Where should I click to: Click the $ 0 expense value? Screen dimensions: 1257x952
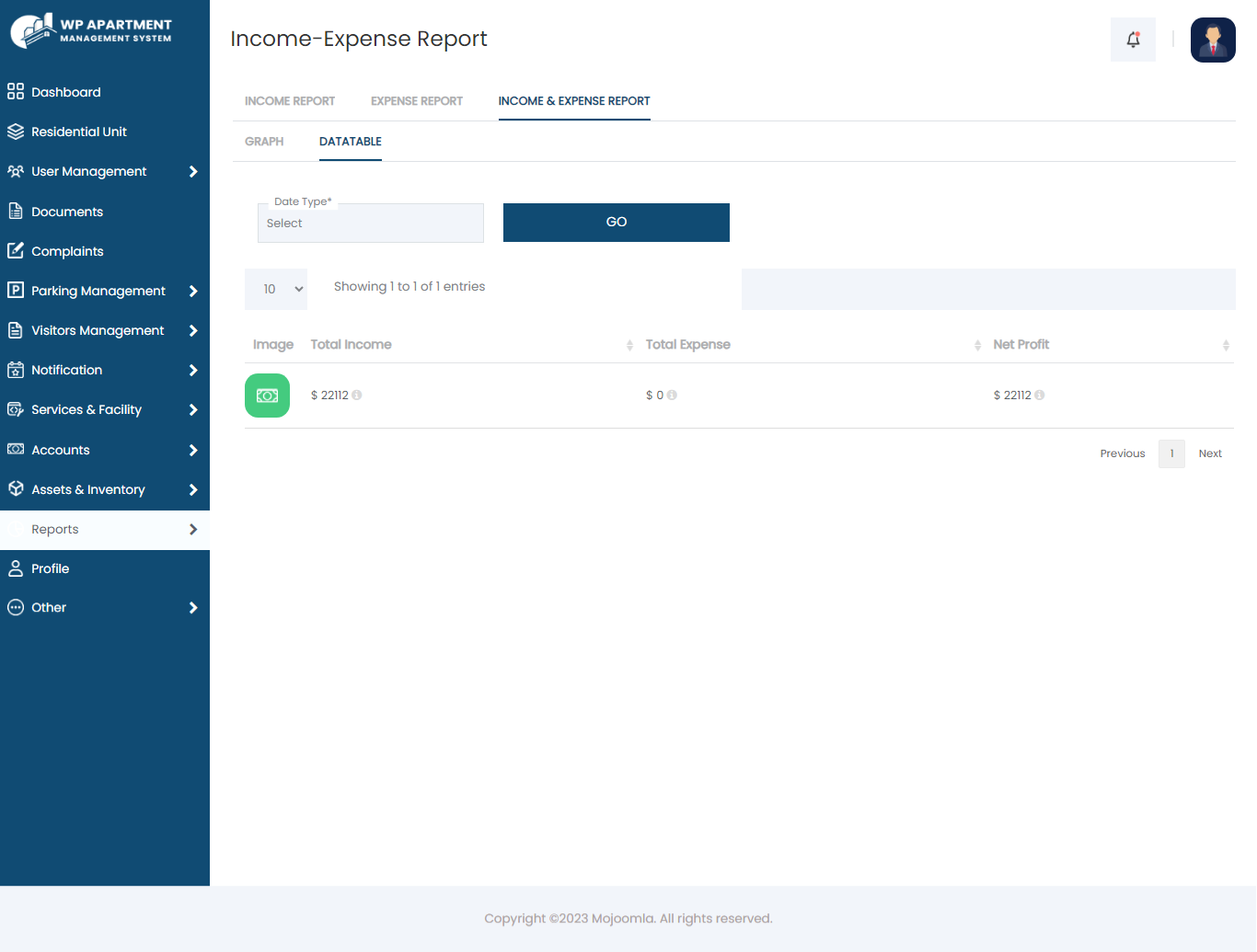coord(654,396)
